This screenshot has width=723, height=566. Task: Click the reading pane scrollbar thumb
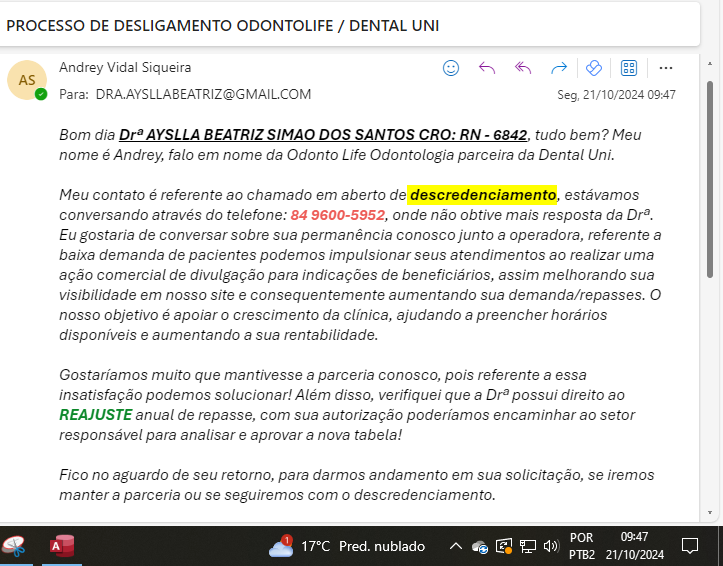click(x=710, y=180)
